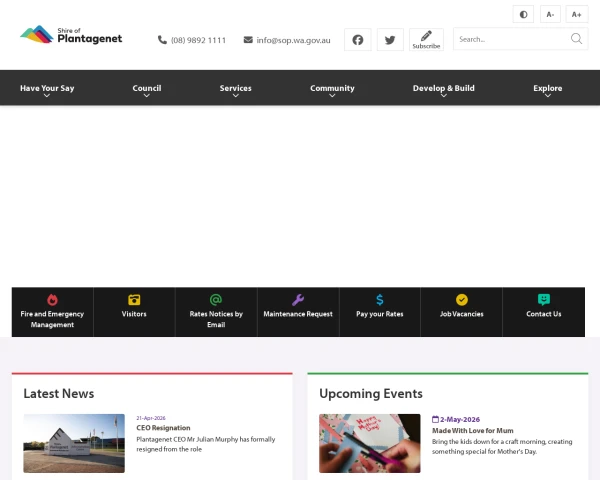Open the Facebook page icon
Viewport: 600px width, 480px height.
[x=358, y=39]
